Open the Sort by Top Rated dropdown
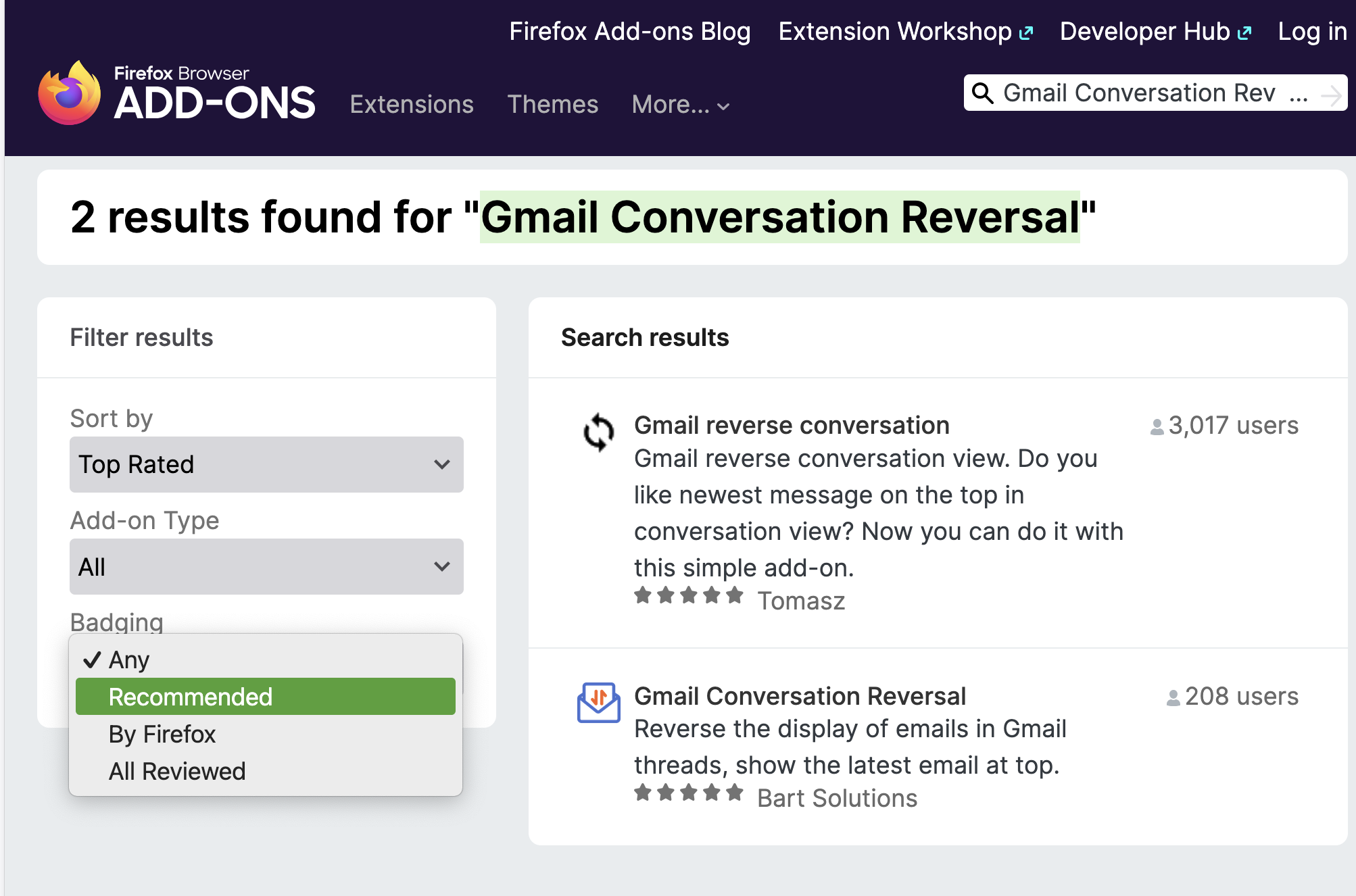Viewport: 1356px width, 896px height. click(266, 464)
